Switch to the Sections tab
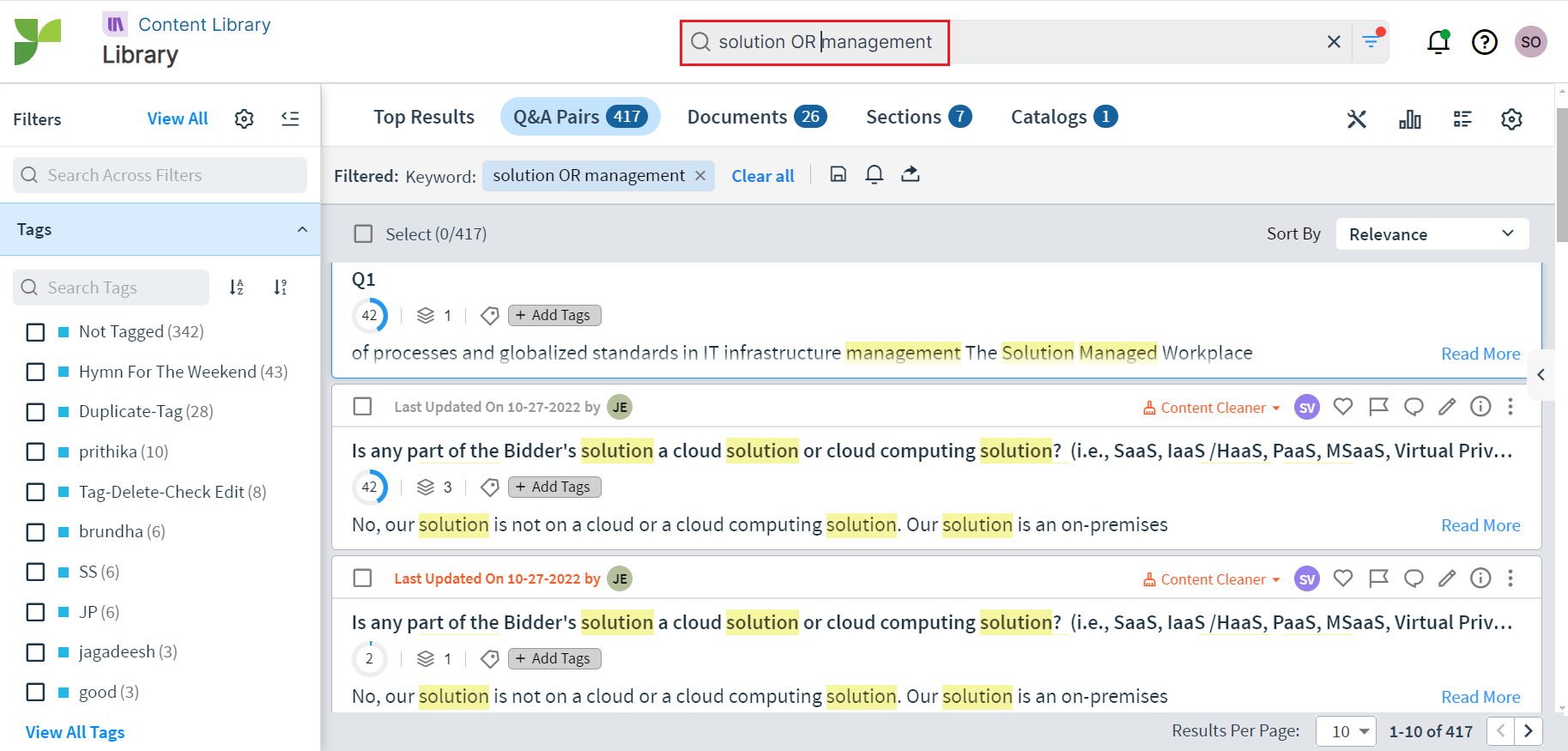 point(917,117)
